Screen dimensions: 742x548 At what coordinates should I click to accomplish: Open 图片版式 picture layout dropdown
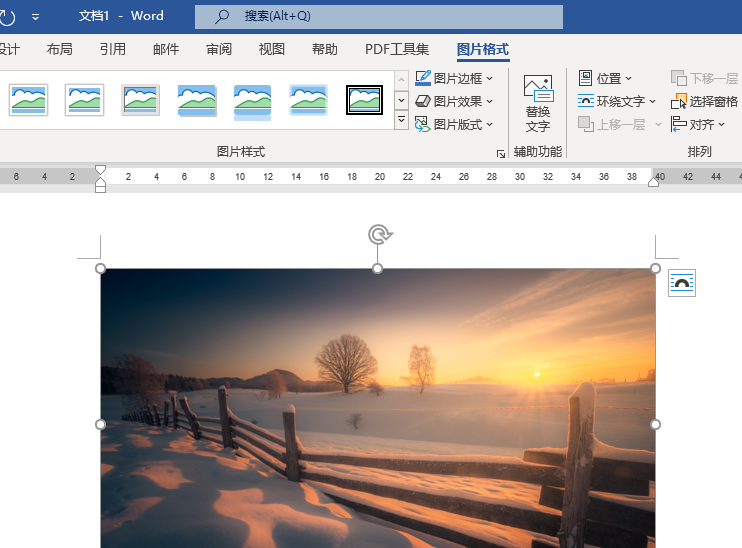454,124
